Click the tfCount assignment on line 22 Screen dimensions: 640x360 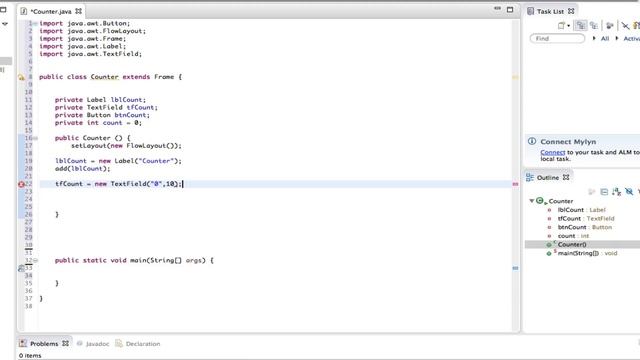(118, 184)
